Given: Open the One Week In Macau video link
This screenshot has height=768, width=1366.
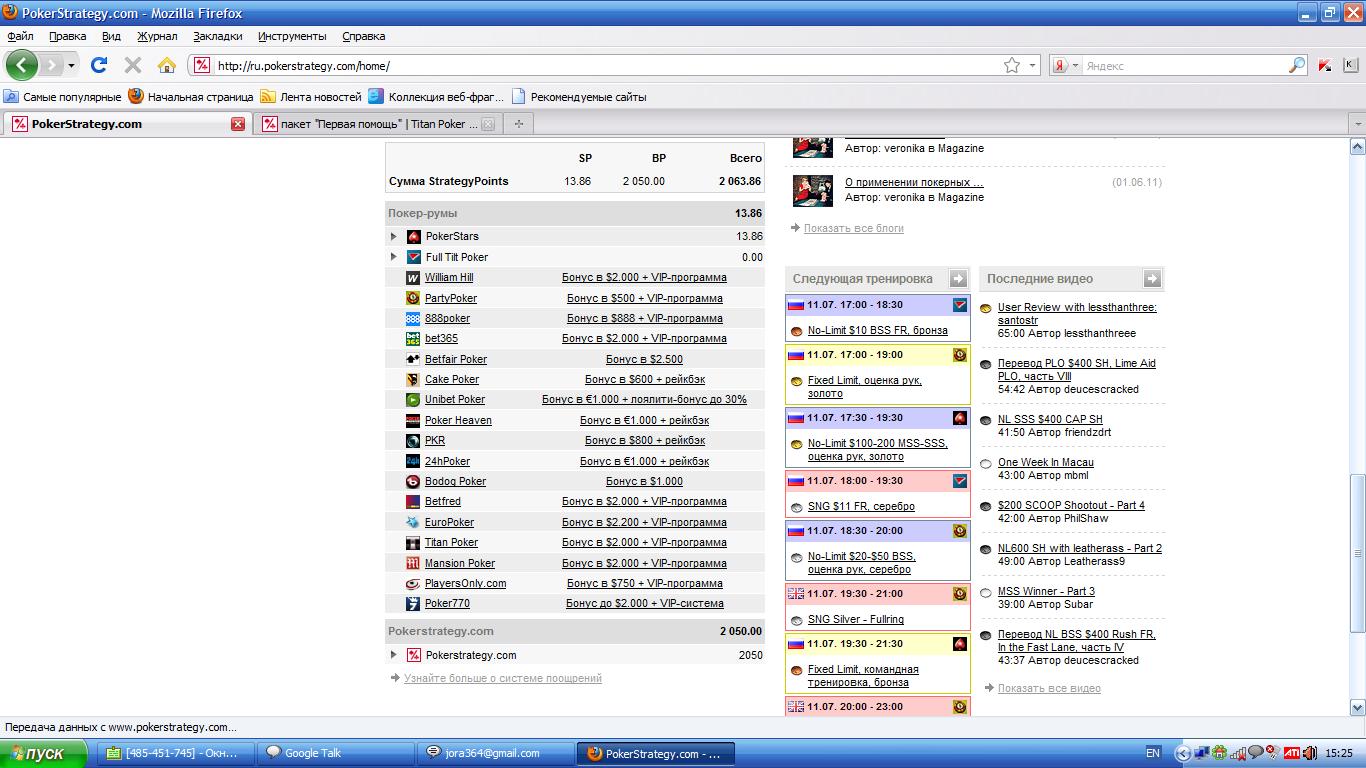Looking at the screenshot, I should coord(1046,462).
